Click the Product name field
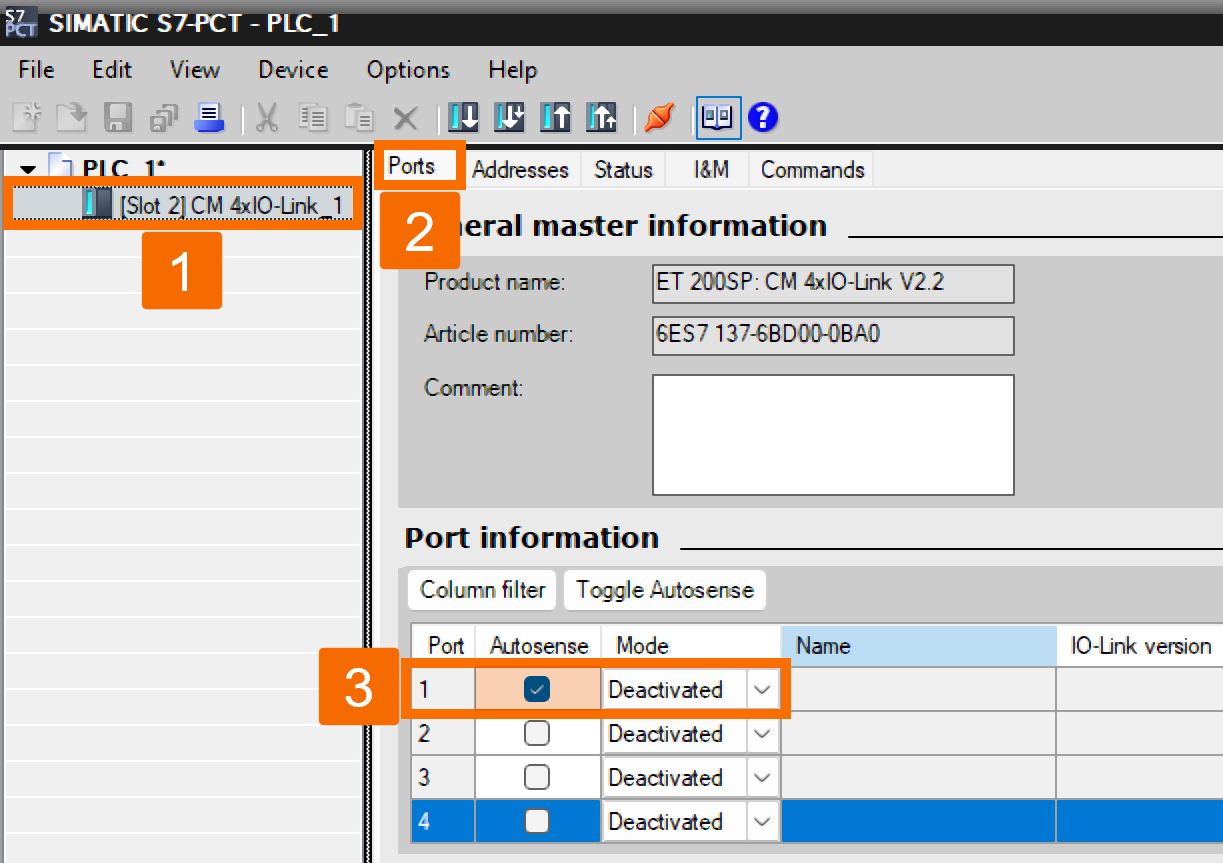The image size is (1223, 863). coord(833,283)
